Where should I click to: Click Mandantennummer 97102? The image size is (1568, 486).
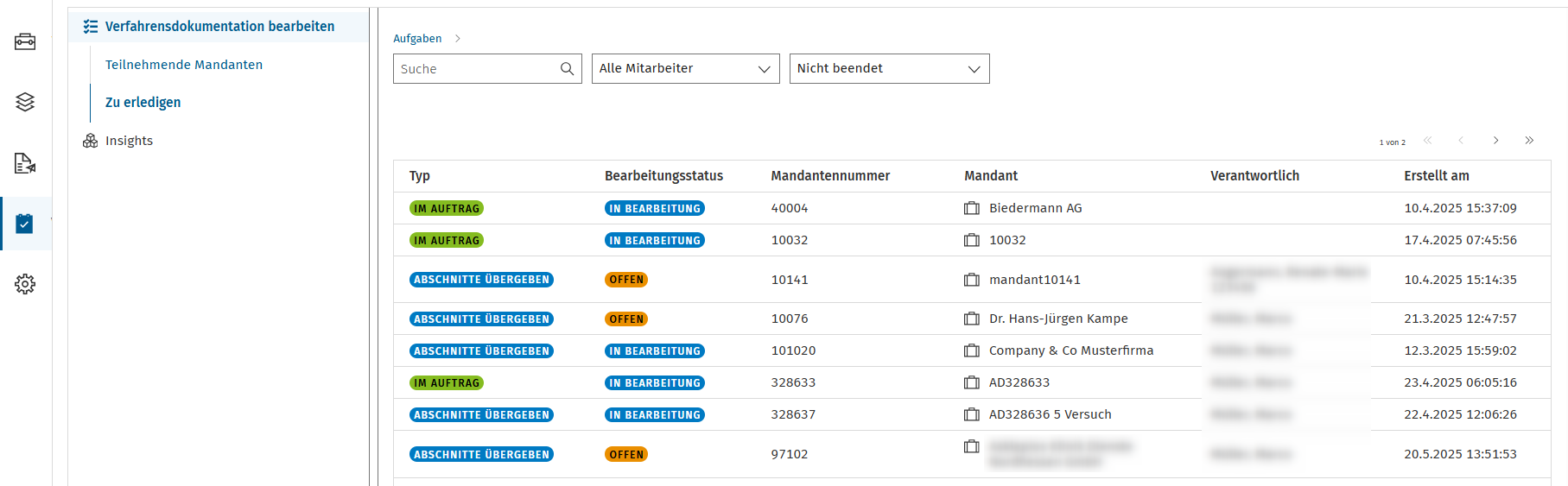click(x=790, y=454)
